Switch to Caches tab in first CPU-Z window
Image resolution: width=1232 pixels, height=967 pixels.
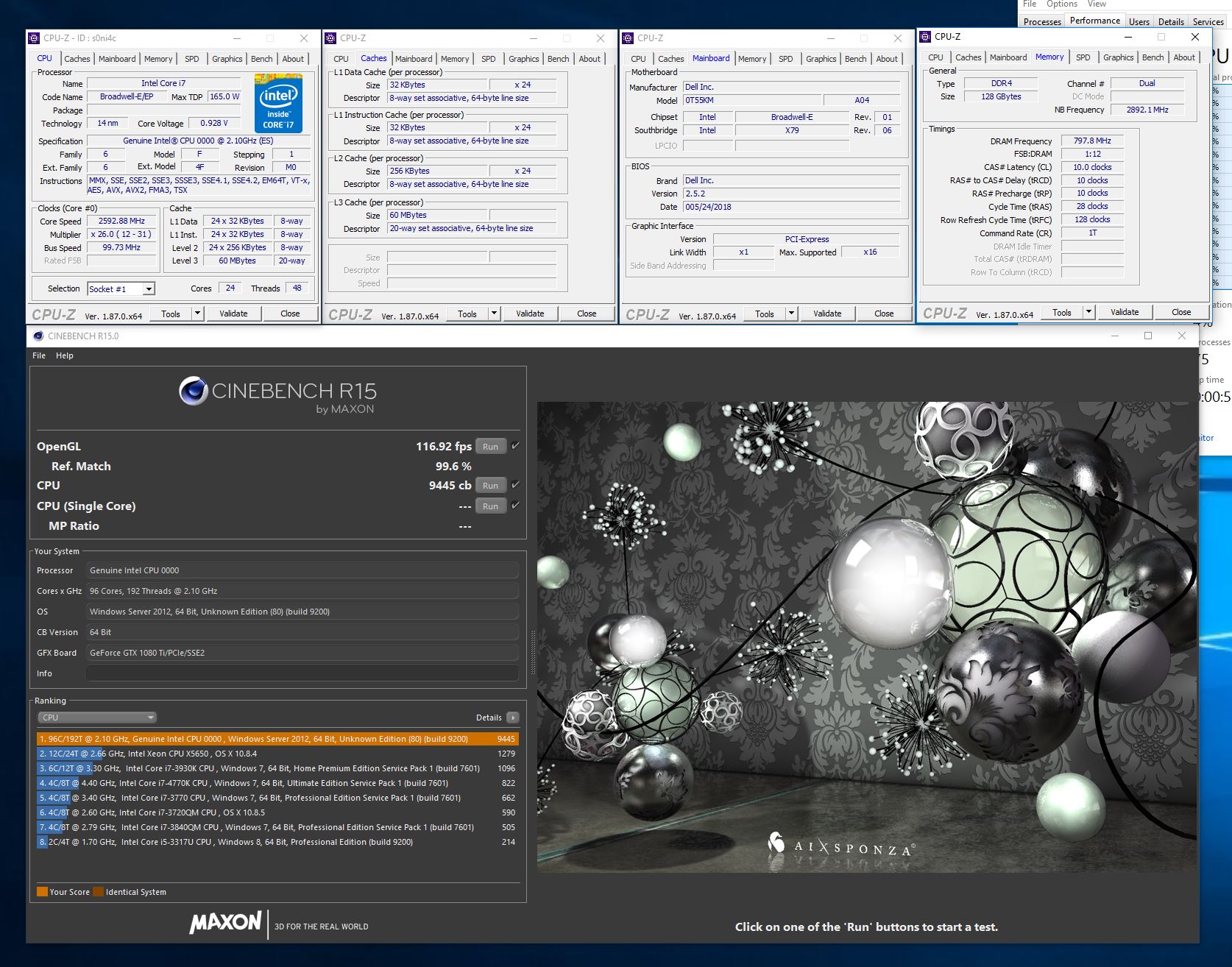[x=77, y=59]
